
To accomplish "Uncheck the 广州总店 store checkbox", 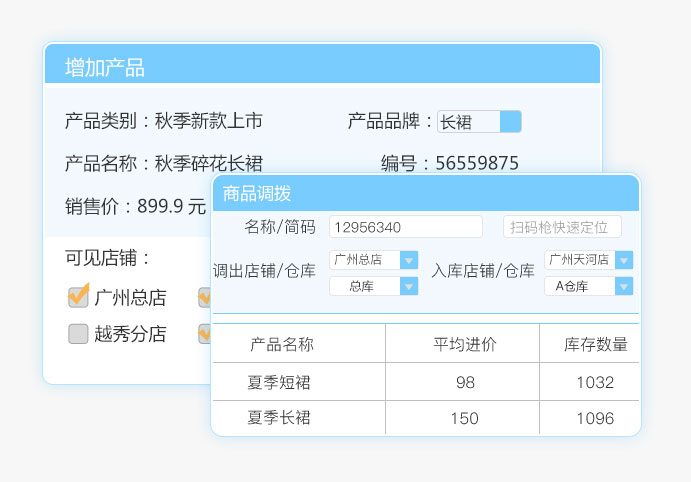I will (78, 297).
